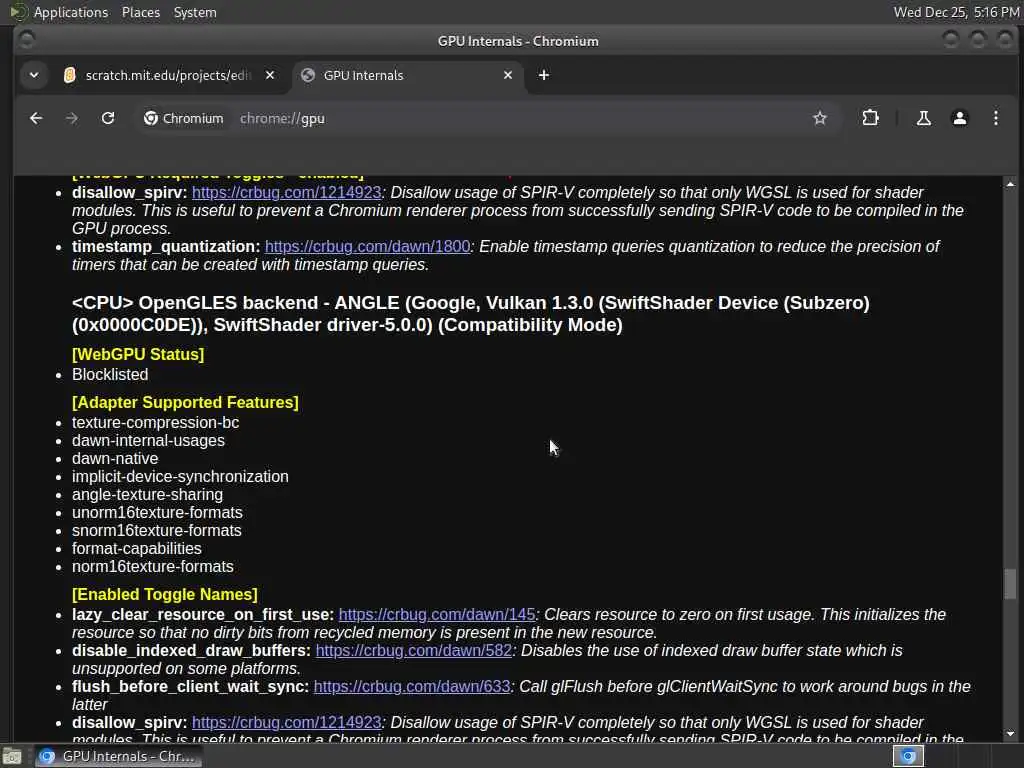
Task: Click the forward navigation arrow
Action: click(x=72, y=118)
